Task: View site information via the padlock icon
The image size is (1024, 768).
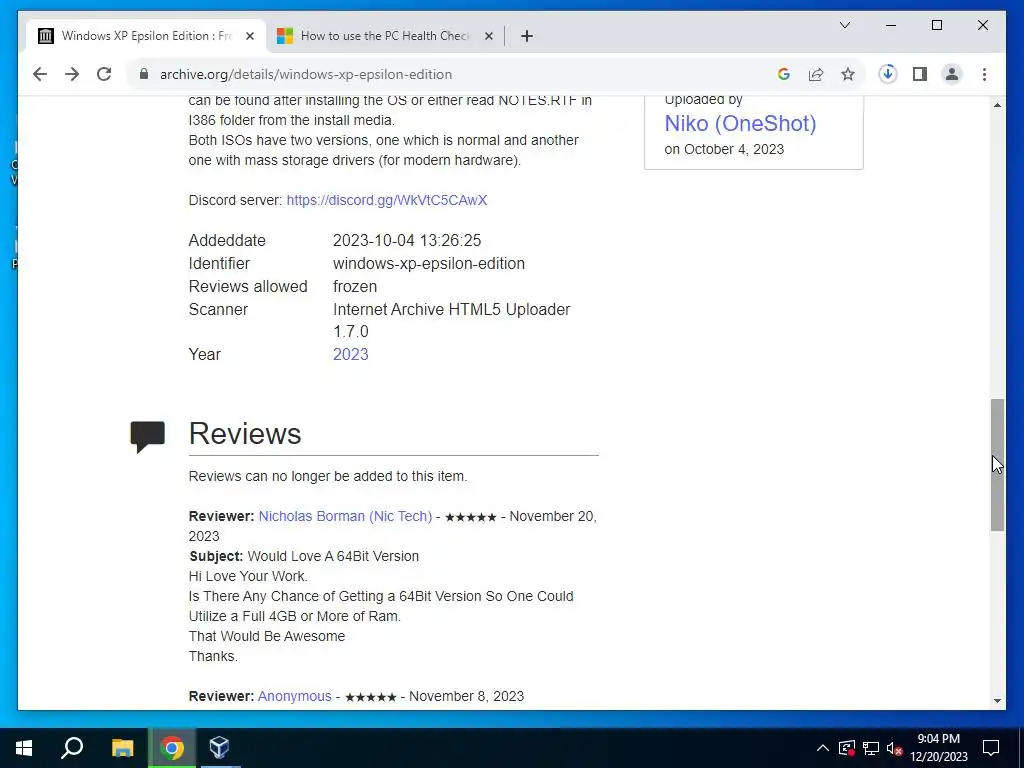Action: (144, 74)
